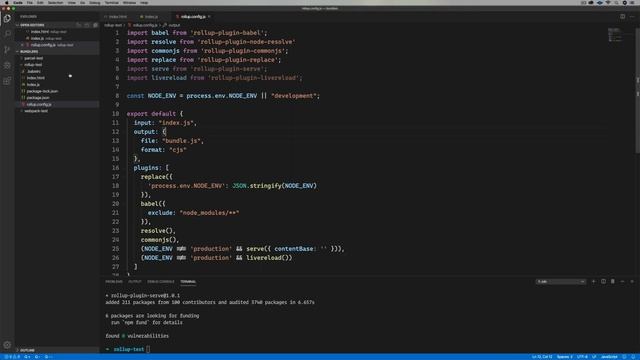Close rollup.config.js in Open Editors list
Viewport: 640px width, 360px height.
pyautogui.click(x=22, y=45)
